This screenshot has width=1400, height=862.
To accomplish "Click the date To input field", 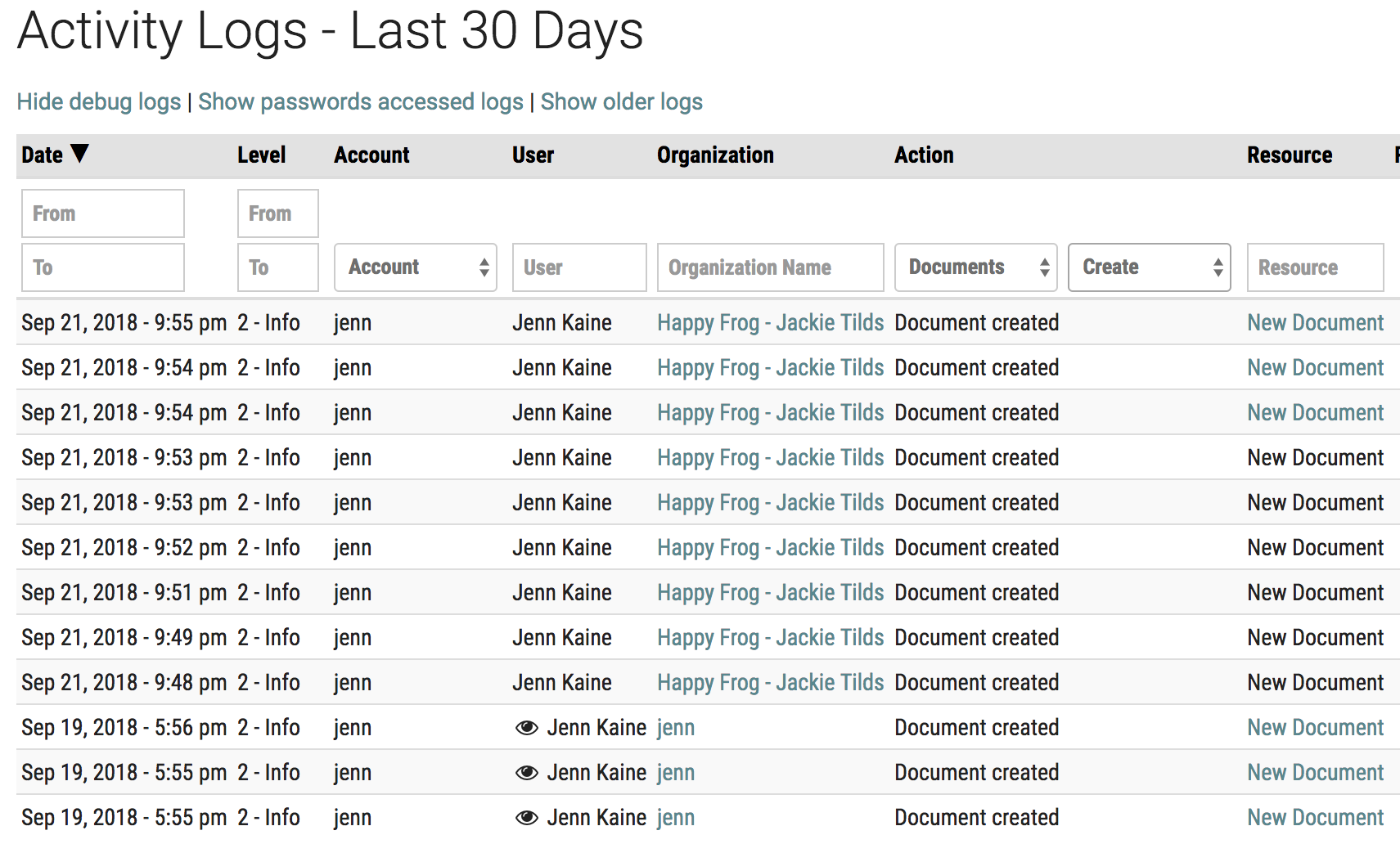I will coord(103,267).
